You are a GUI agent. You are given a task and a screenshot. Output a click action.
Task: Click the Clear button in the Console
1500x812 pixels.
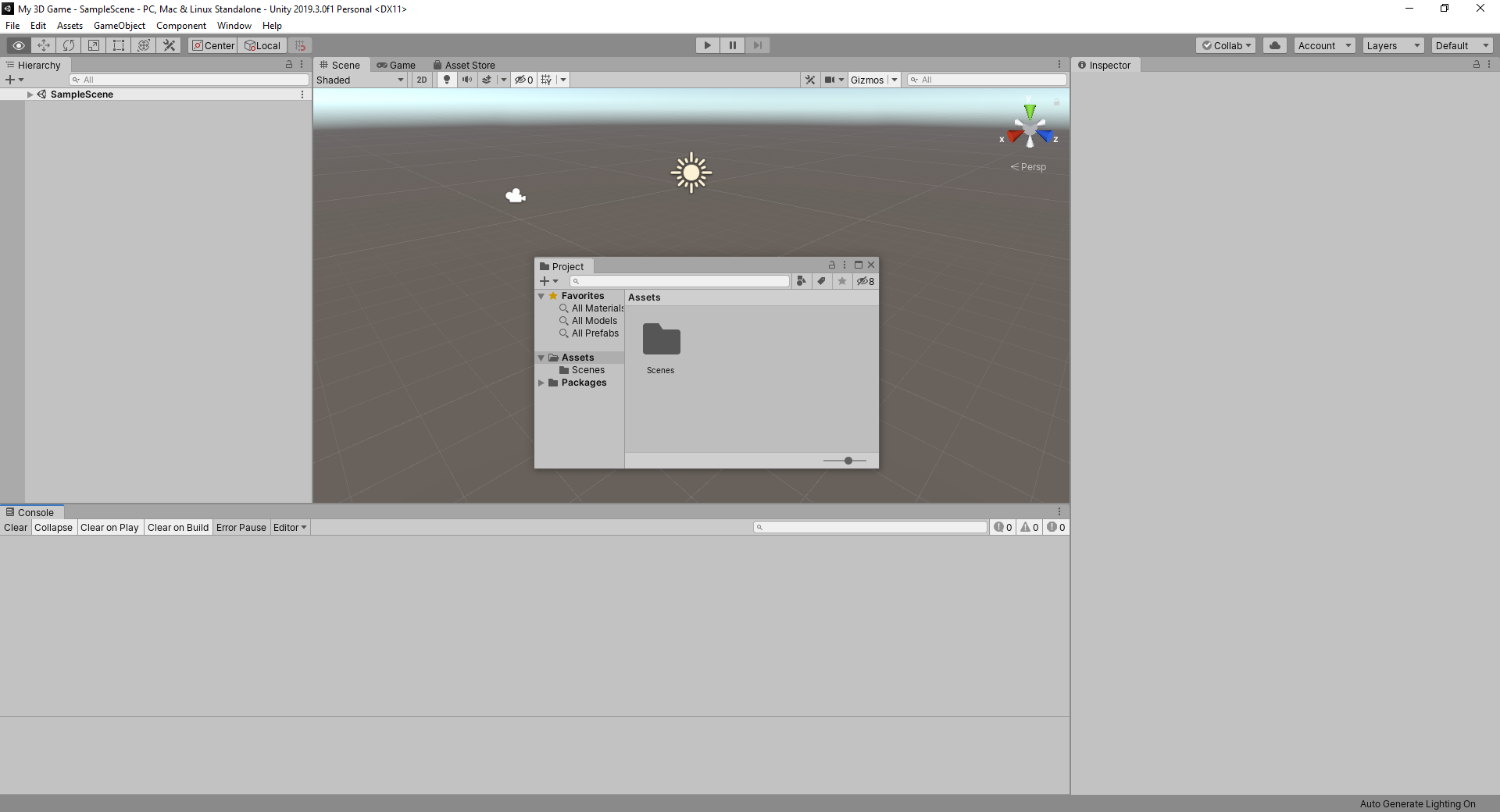(x=16, y=528)
